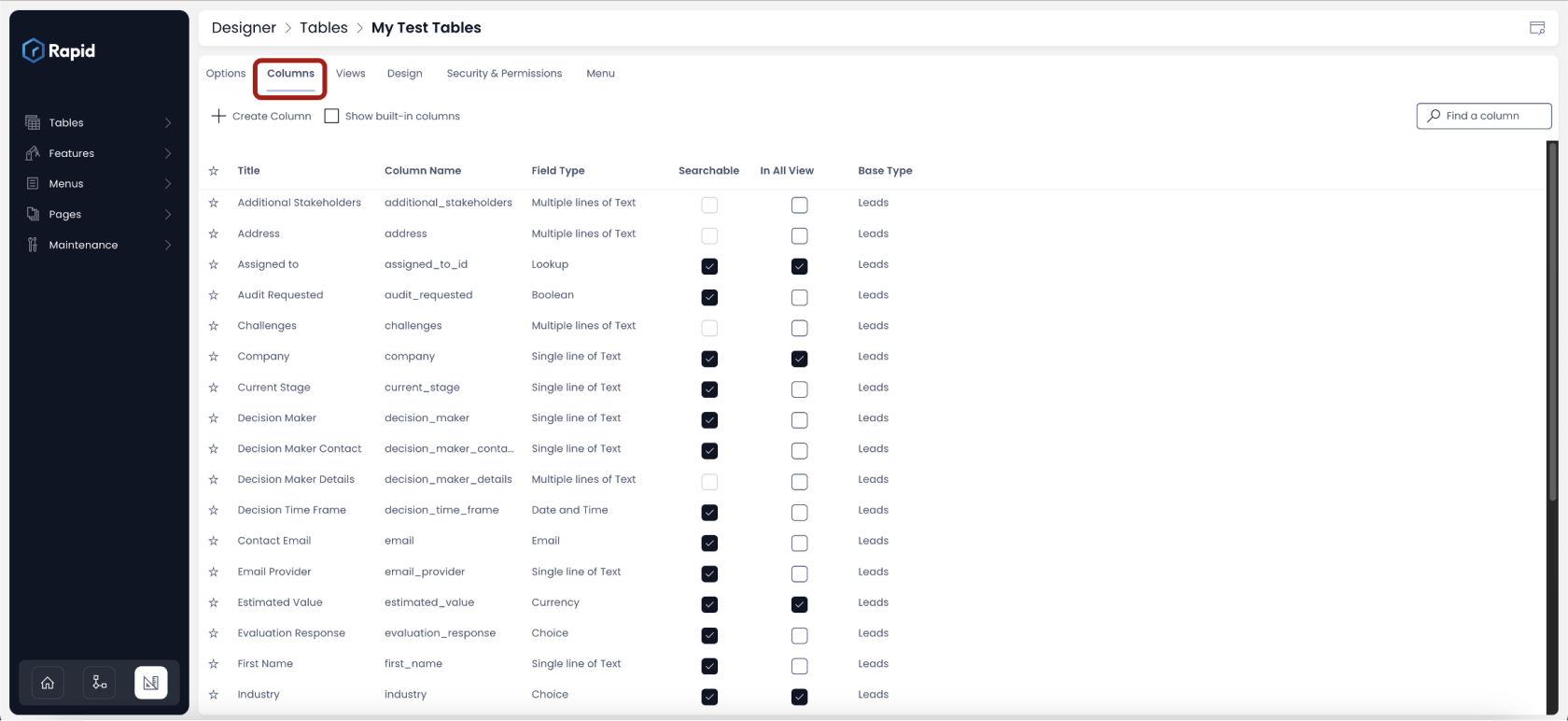Check In All View for Address
1568x721 pixels.
(x=799, y=235)
